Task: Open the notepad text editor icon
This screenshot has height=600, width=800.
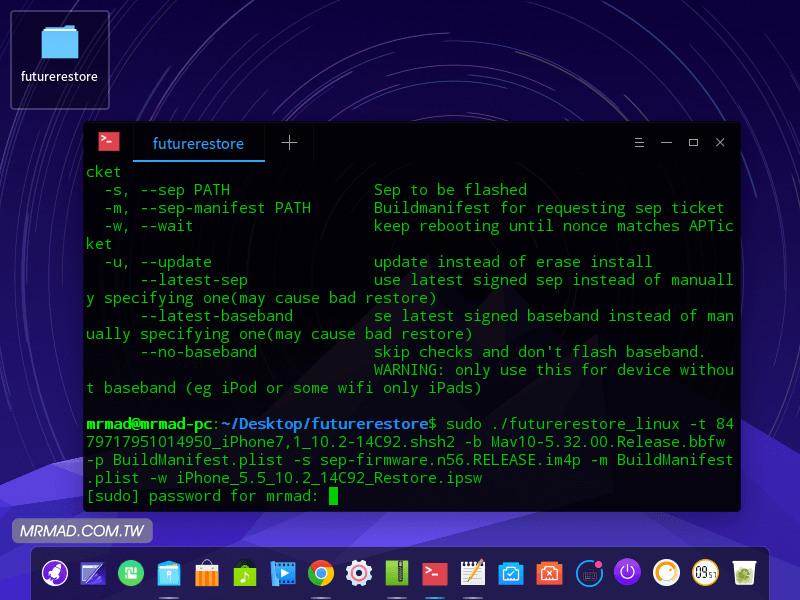Action: (473, 572)
